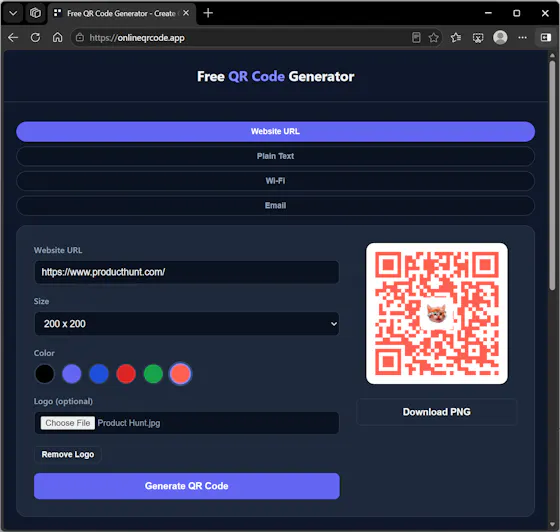The image size is (560, 532).
Task: Click the 'Color' label
Action: pos(44,353)
